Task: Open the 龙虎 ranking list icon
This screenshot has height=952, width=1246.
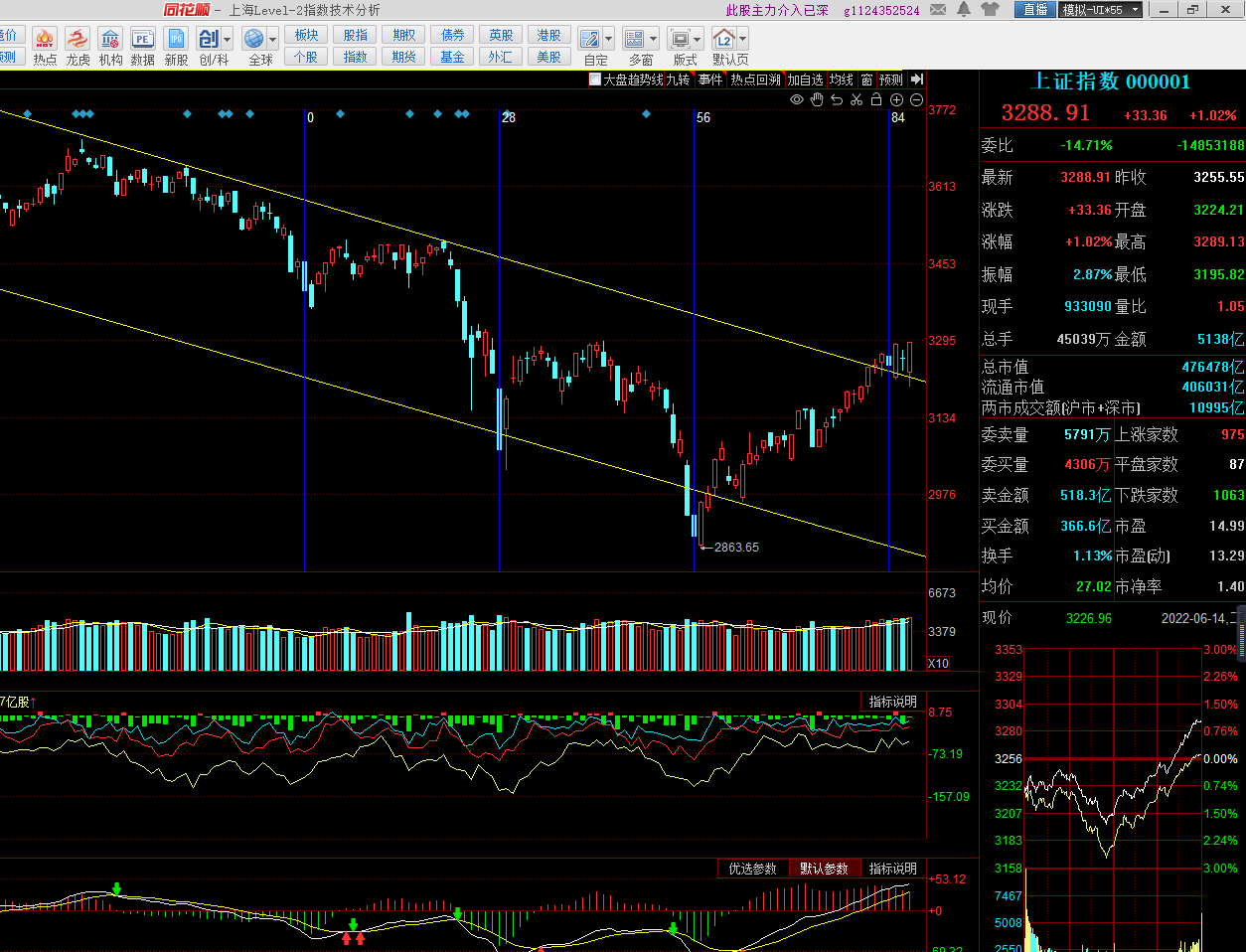Action: point(78,39)
